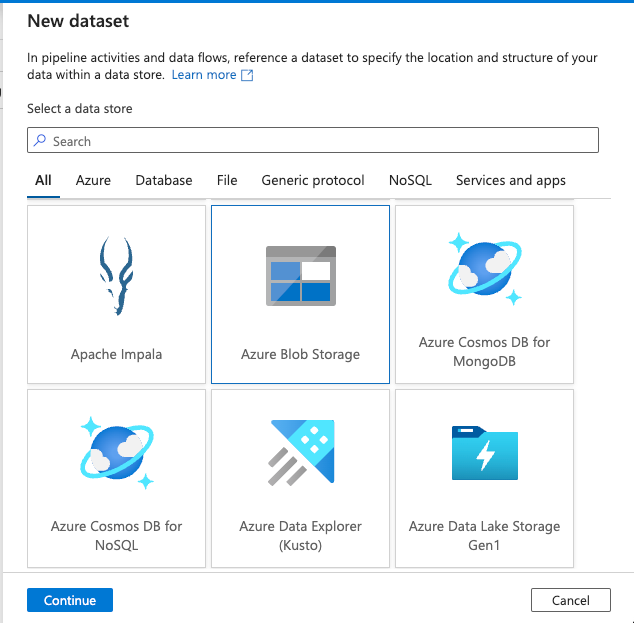This screenshot has width=634, height=623.
Task: Switch to the All tab
Action: (43, 180)
